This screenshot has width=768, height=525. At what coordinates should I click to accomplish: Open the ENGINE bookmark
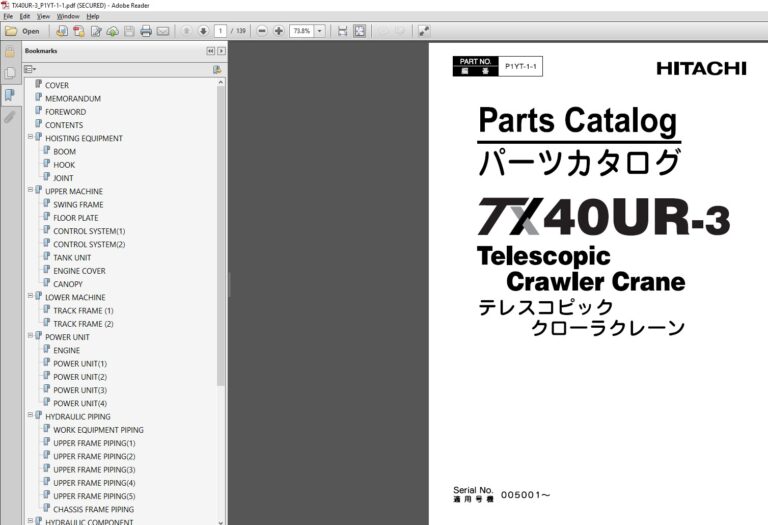click(x=67, y=350)
